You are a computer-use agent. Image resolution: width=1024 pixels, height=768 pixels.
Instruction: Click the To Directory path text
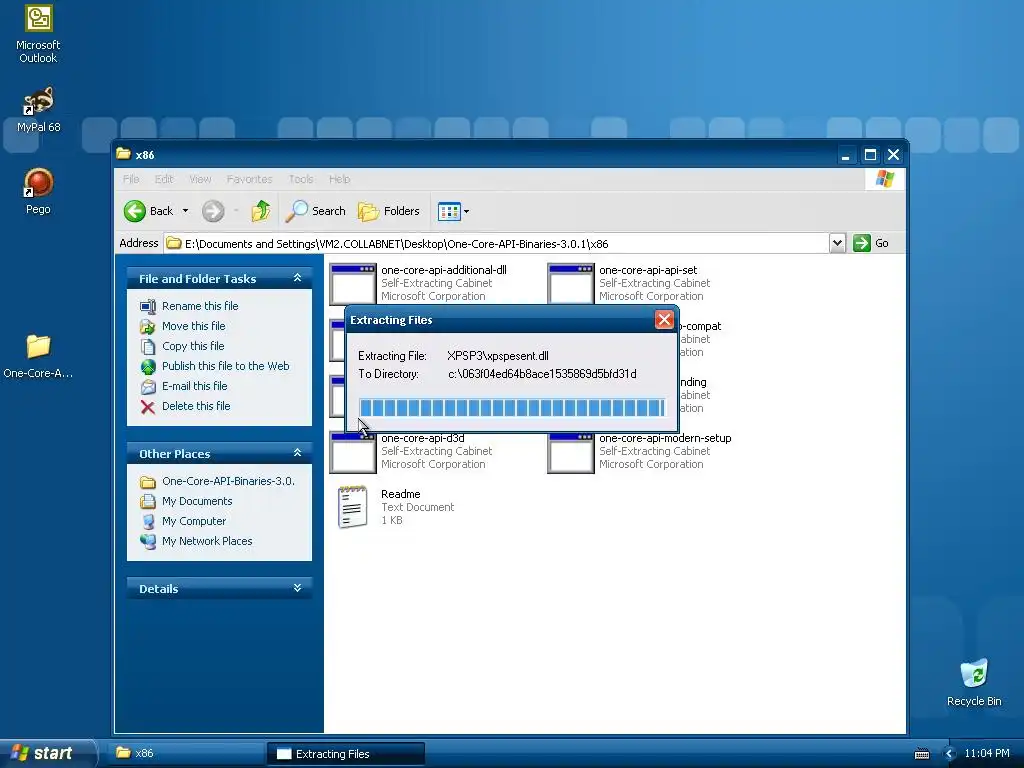coord(542,374)
